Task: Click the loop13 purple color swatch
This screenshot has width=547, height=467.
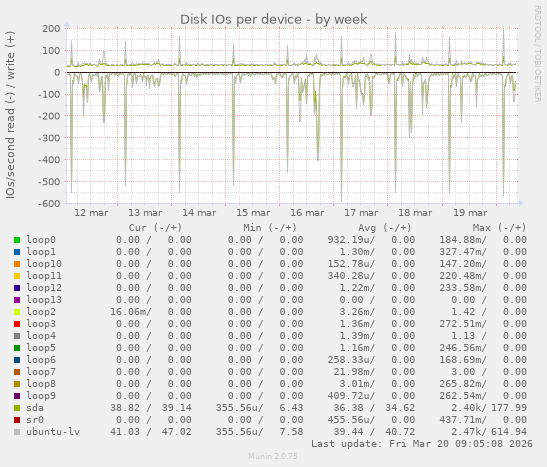Action: (17, 300)
